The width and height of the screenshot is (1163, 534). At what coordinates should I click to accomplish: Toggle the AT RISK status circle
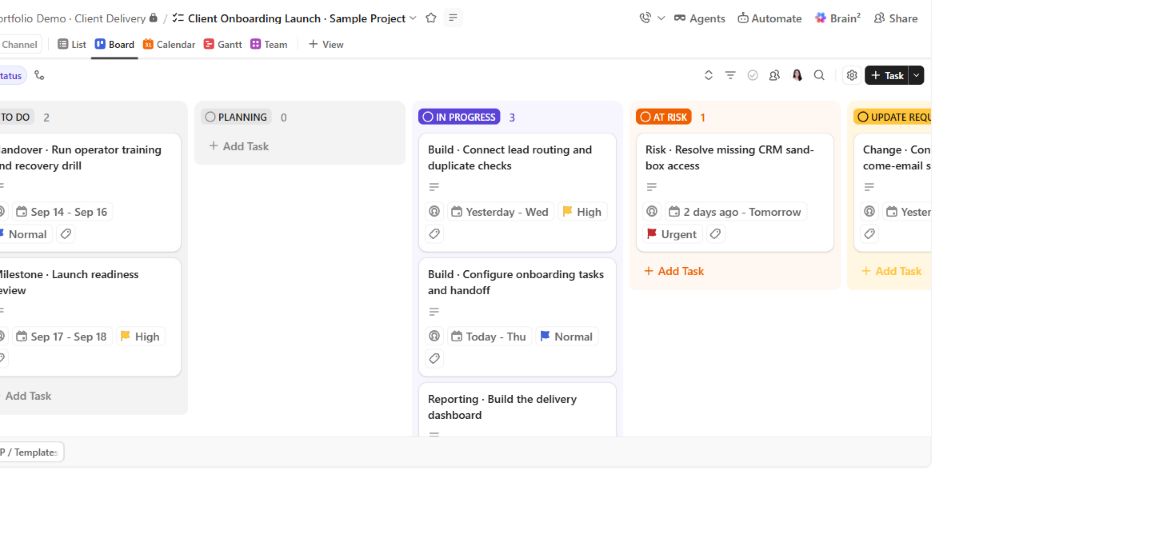(x=645, y=117)
